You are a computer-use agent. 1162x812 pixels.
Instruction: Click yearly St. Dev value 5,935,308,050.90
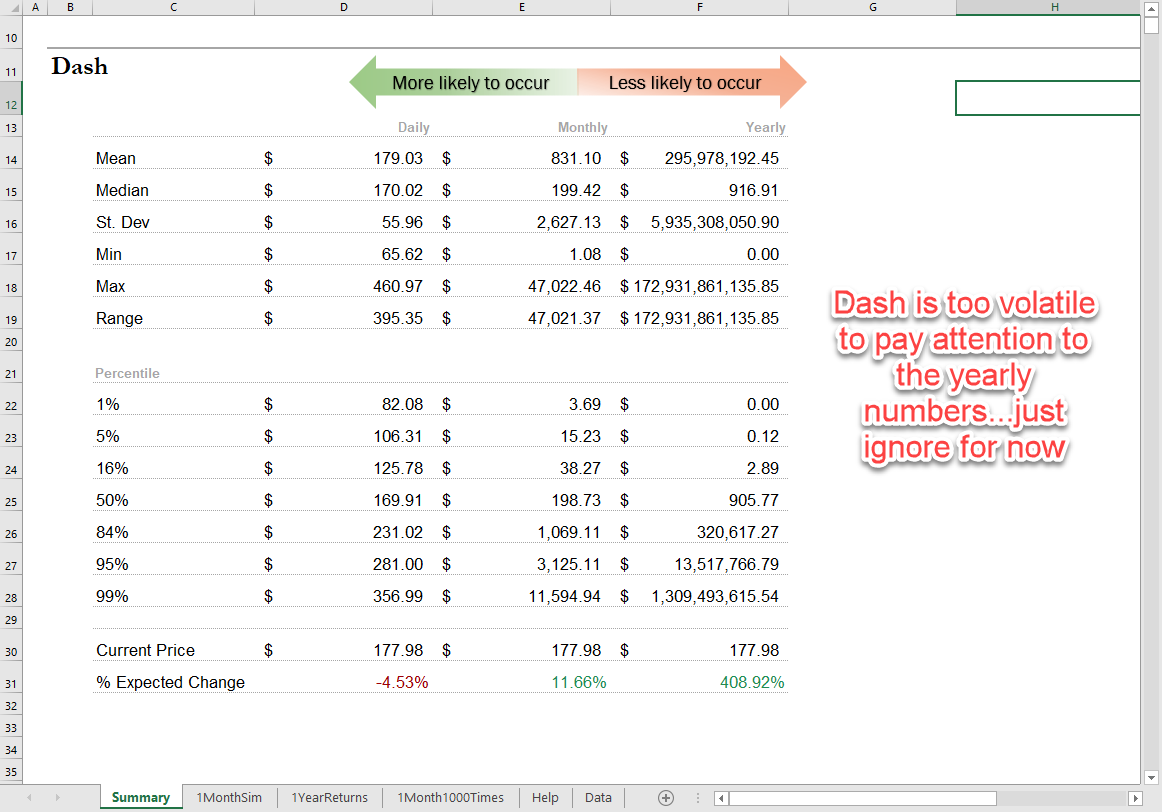pos(715,222)
